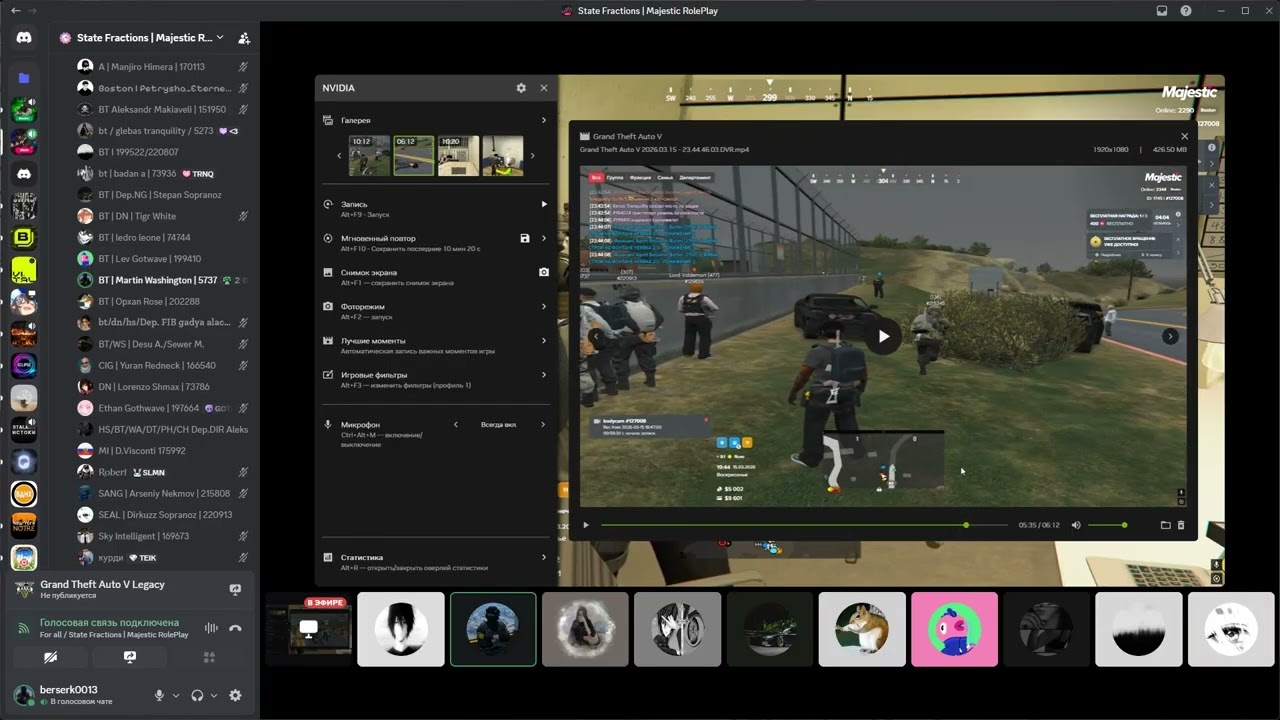Open Лучшие моменты highlights
Image resolution: width=1280 pixels, height=720 pixels.
(x=436, y=344)
